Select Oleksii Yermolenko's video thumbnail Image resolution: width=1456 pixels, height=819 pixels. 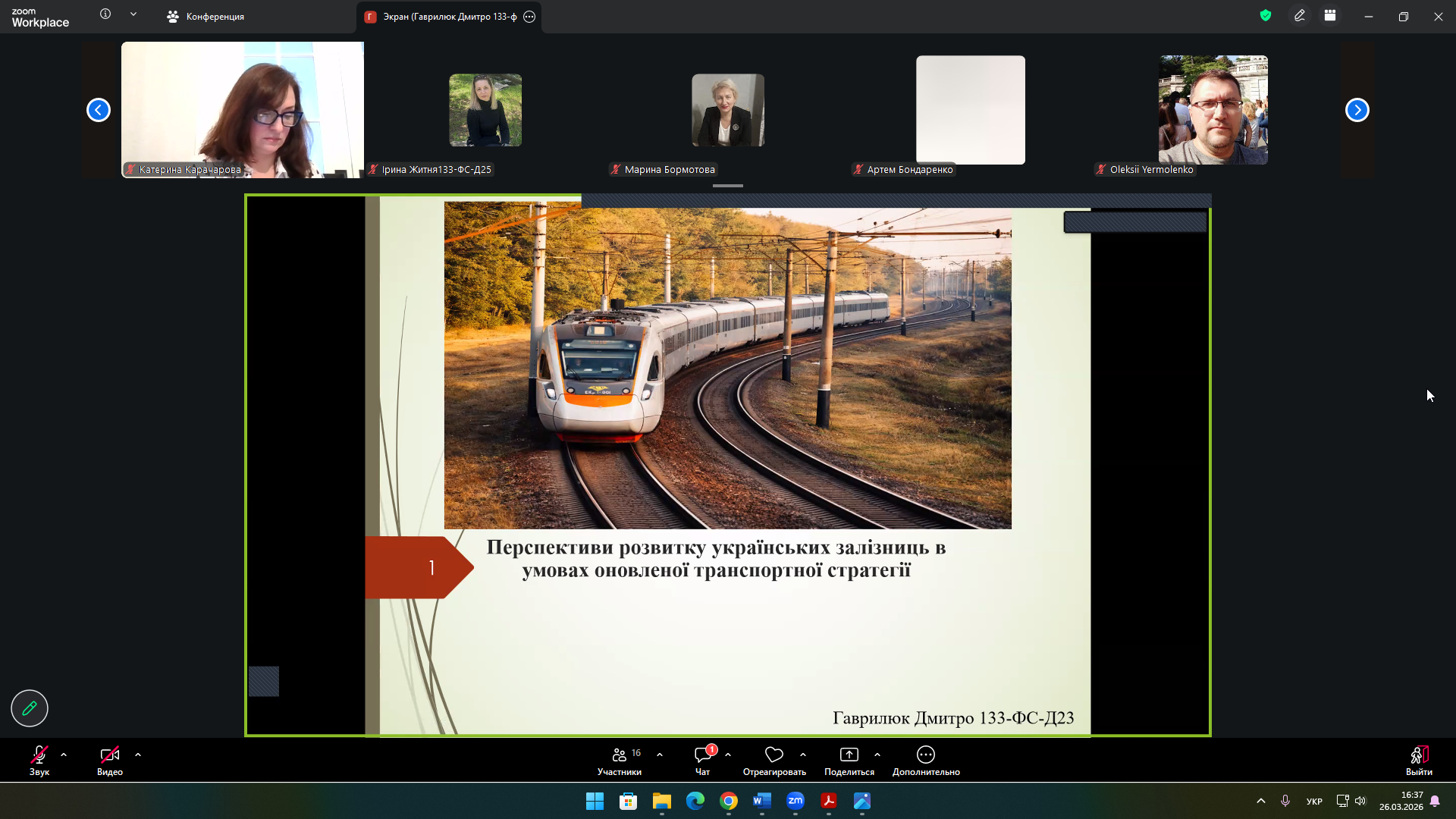click(1213, 110)
